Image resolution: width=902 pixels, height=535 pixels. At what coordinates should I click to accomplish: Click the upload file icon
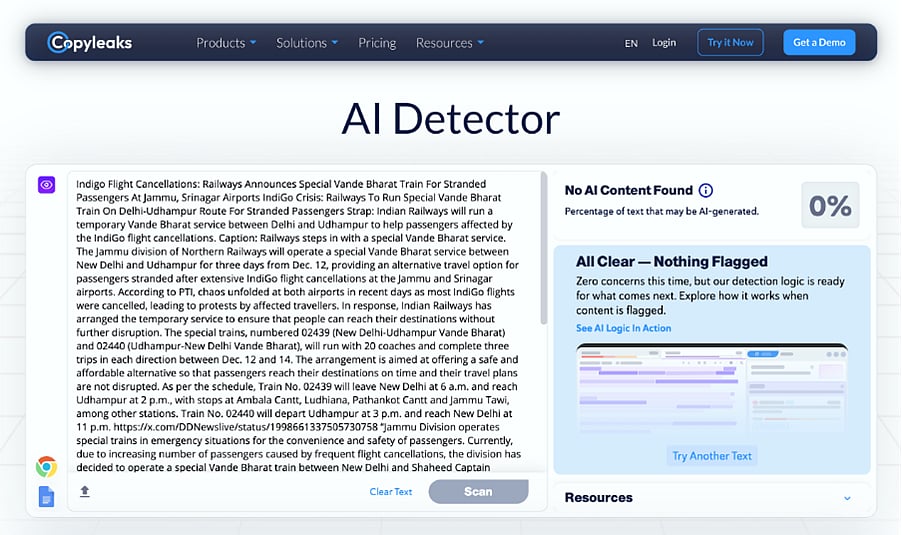85,491
